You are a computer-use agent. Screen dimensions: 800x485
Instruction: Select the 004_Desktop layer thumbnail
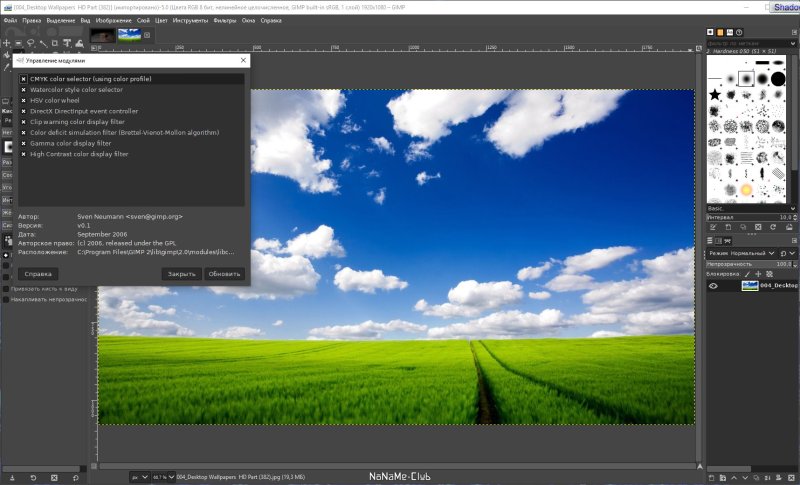[x=749, y=286]
